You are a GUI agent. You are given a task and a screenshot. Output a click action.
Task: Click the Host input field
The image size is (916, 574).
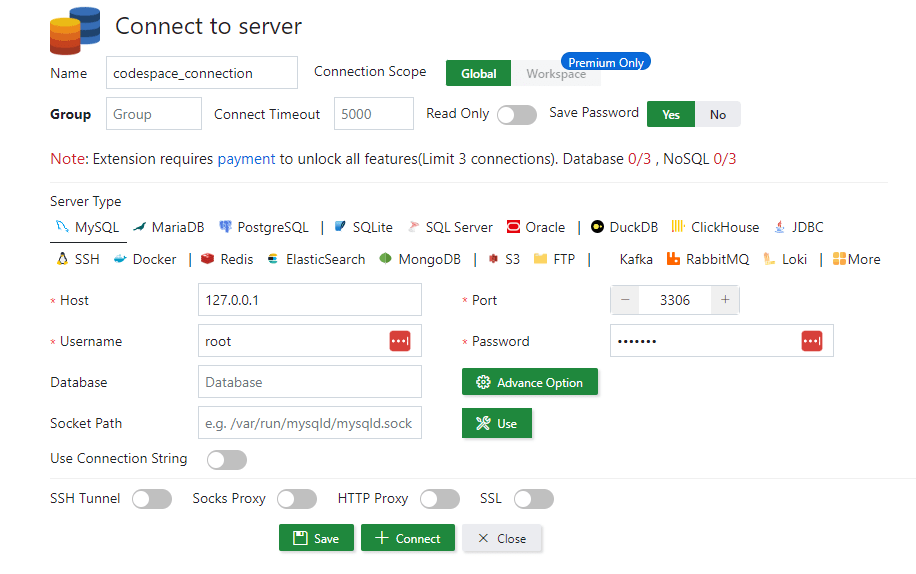tap(310, 300)
